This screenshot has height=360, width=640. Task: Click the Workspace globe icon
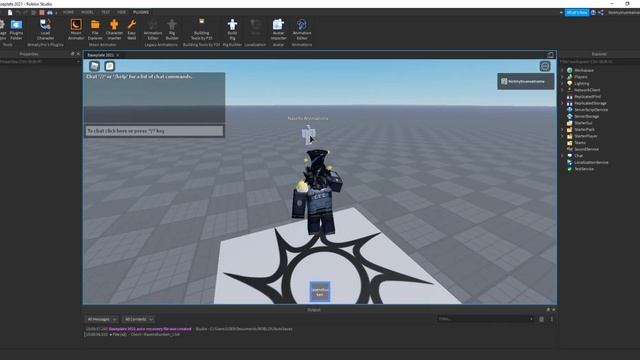click(569, 70)
